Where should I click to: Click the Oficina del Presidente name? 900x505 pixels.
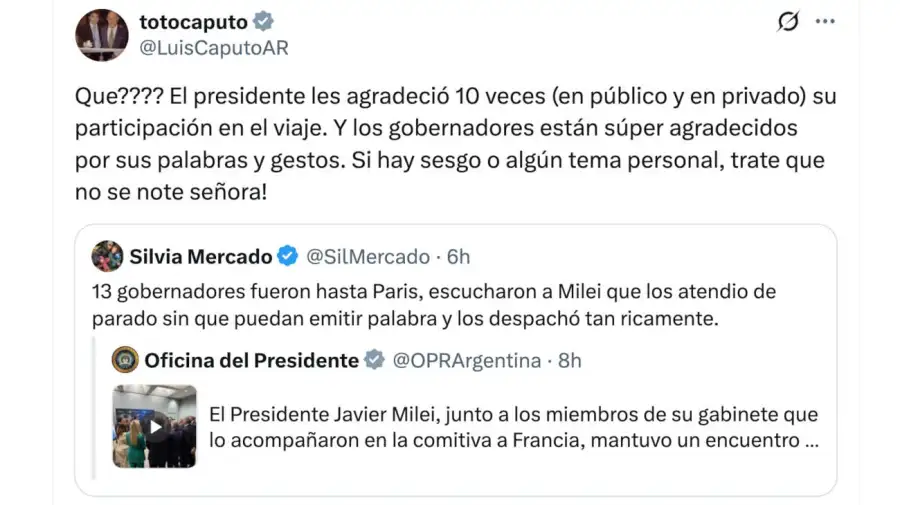[251, 360]
